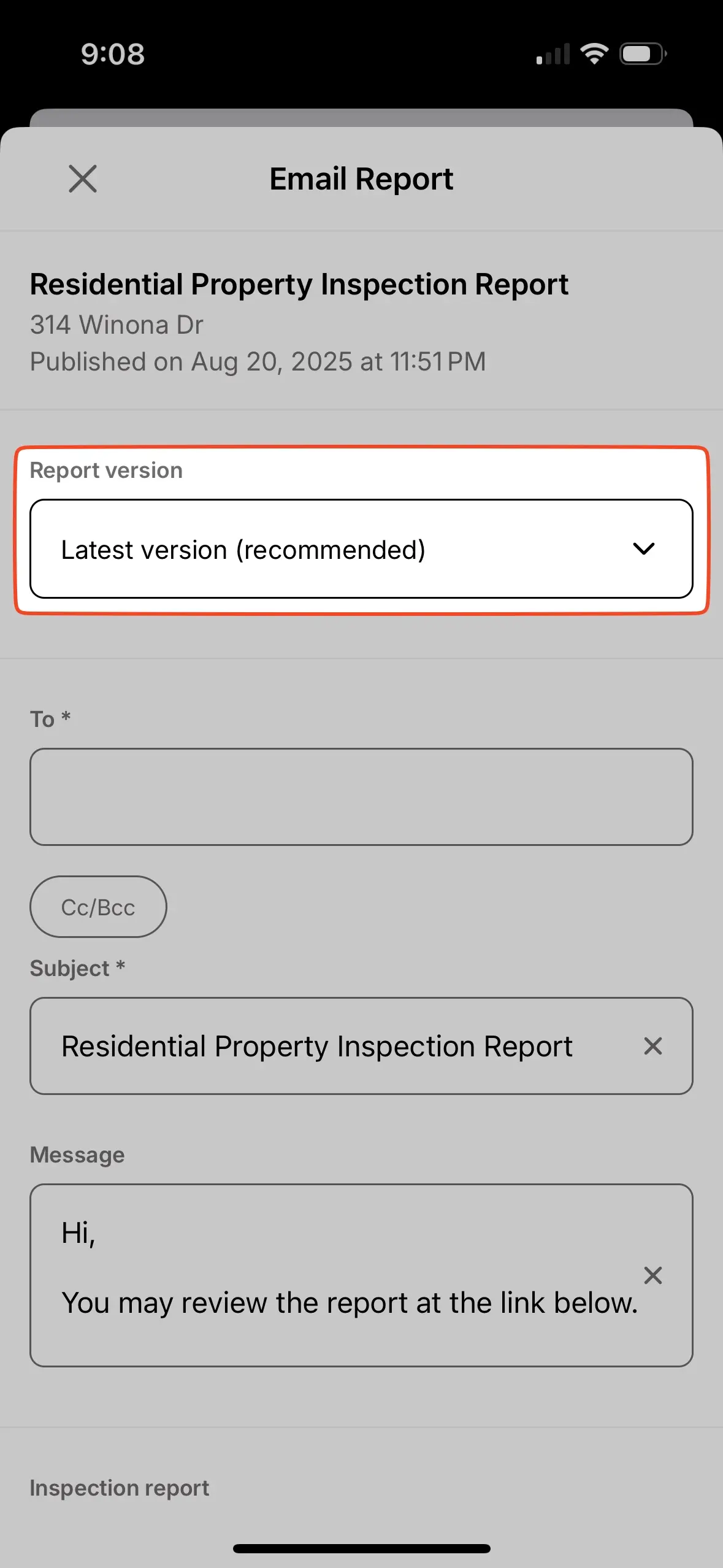Viewport: 723px width, 1568px height.
Task: Tap the Wi-Fi icon in status bar
Action: pyautogui.click(x=593, y=54)
